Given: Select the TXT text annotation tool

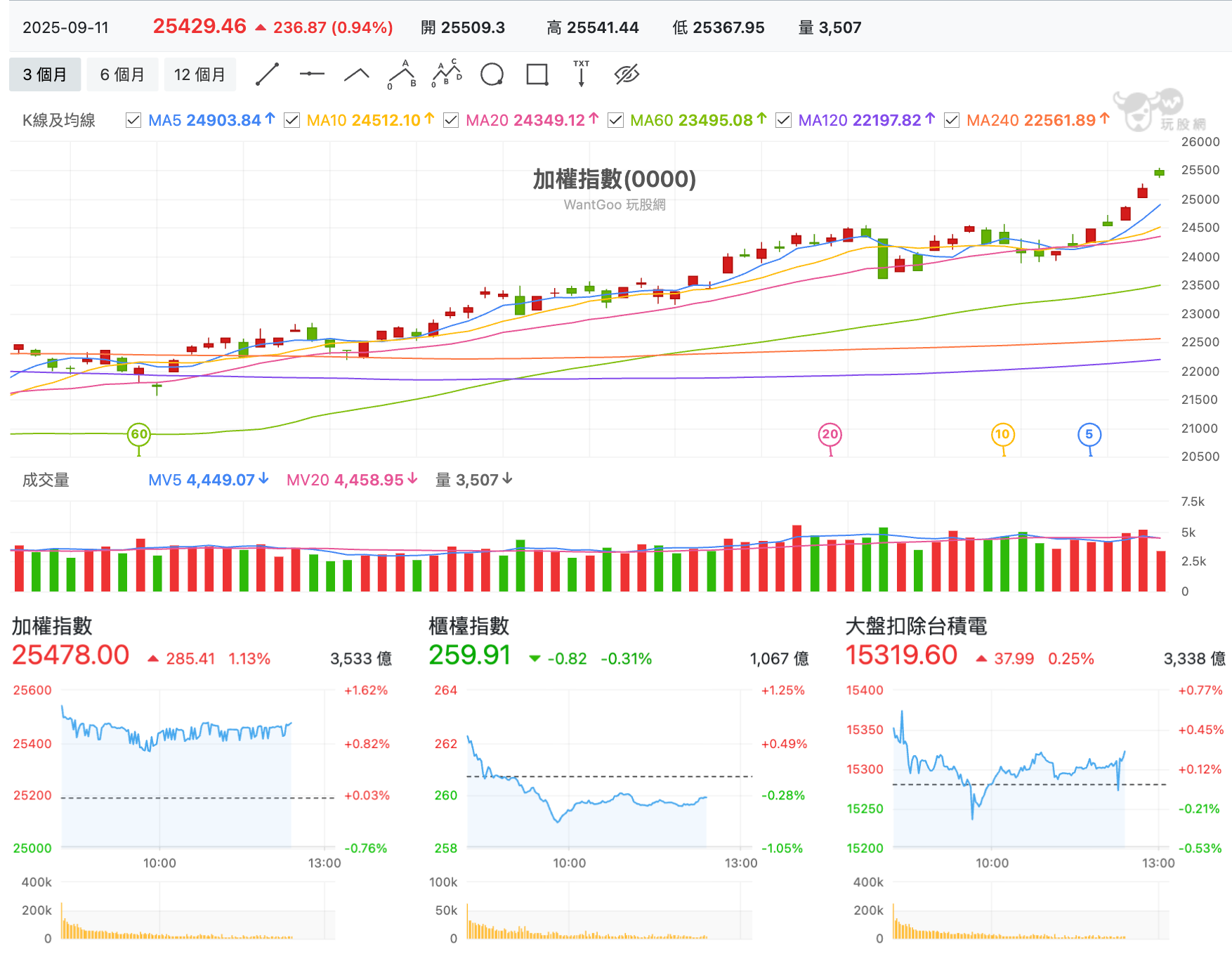Looking at the screenshot, I should click(x=582, y=73).
